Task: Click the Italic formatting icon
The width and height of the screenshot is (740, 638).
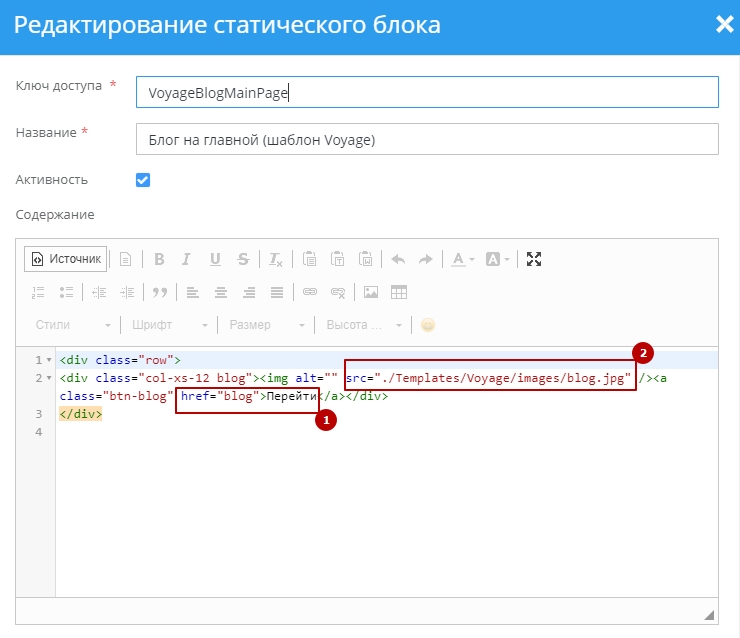Action: [x=186, y=259]
